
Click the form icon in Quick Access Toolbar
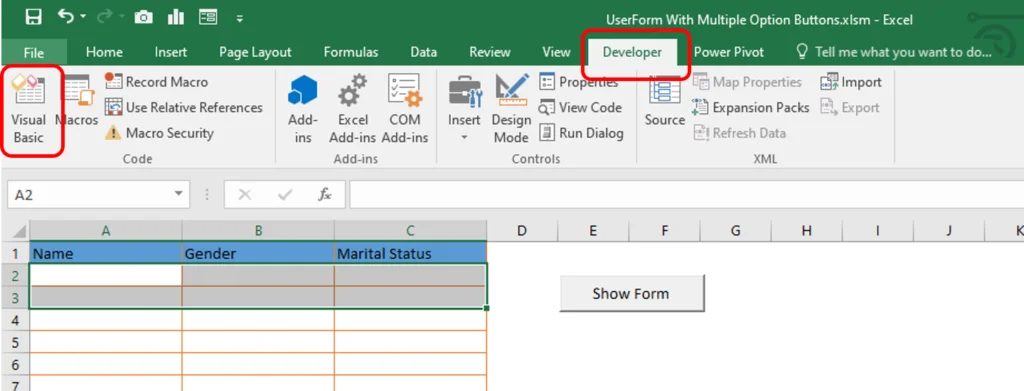point(208,18)
